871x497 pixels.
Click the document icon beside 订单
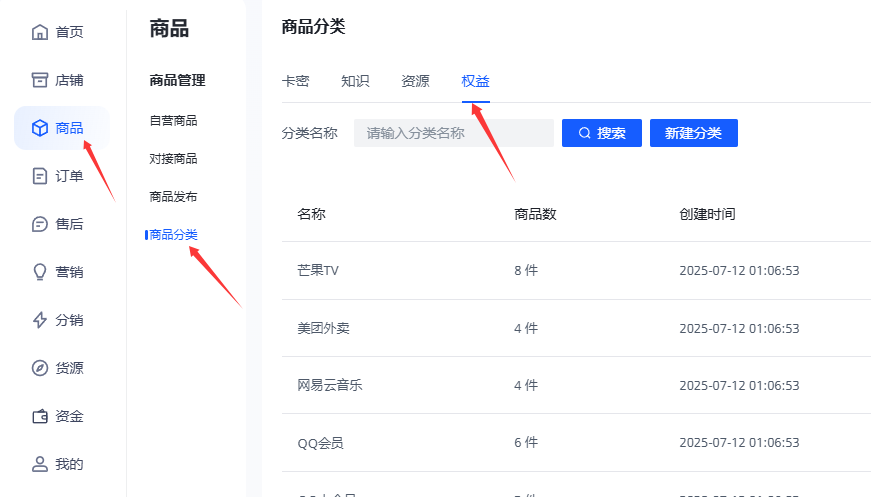pyautogui.click(x=39, y=176)
